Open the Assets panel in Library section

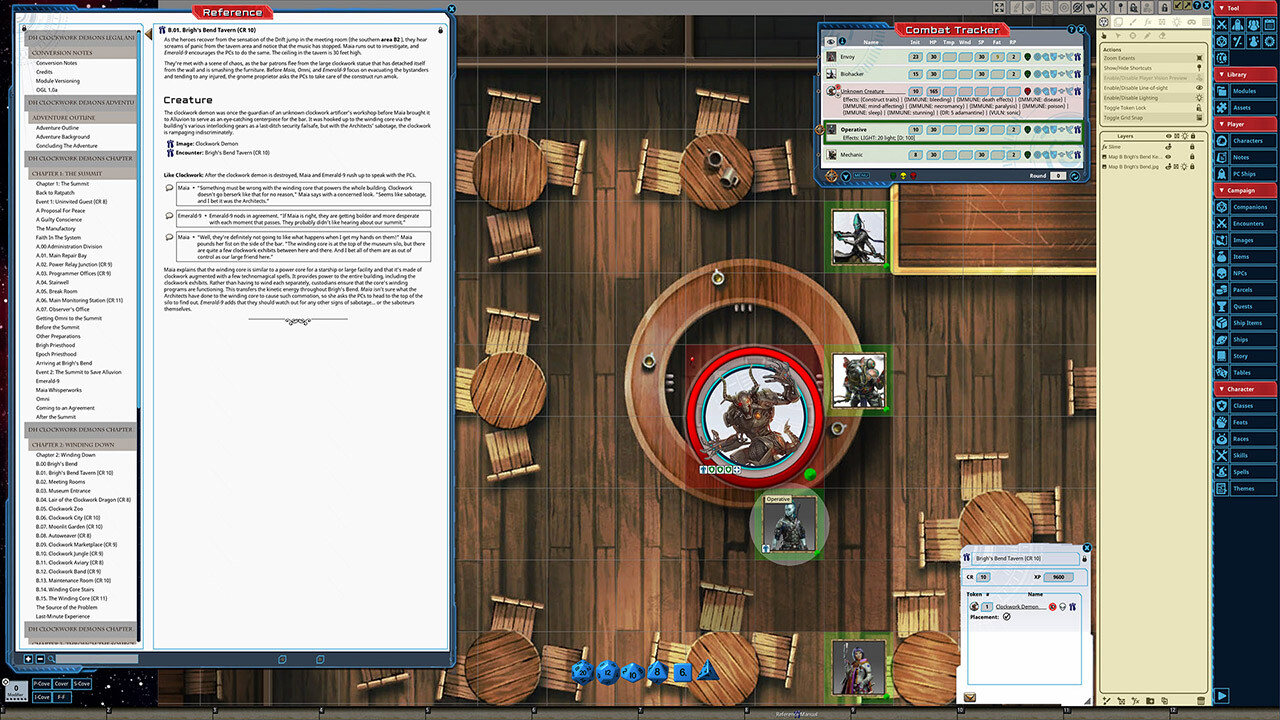tap(1243, 108)
